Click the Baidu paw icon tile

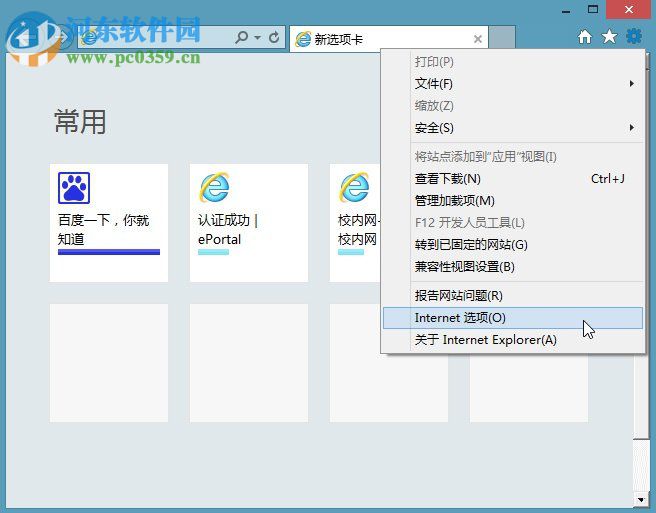point(109,223)
